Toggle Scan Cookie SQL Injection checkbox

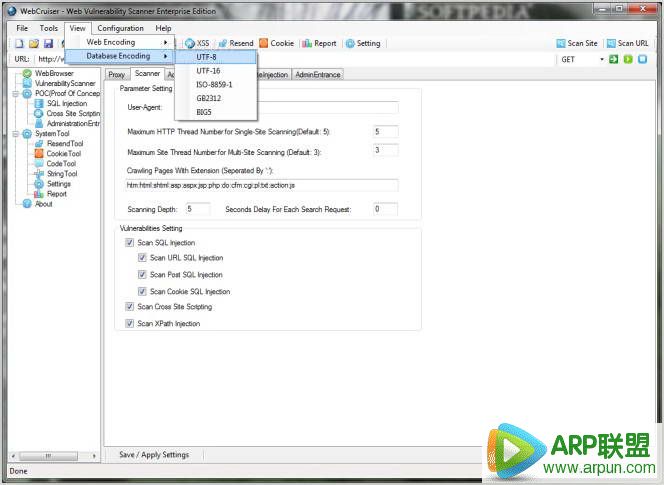point(142,291)
